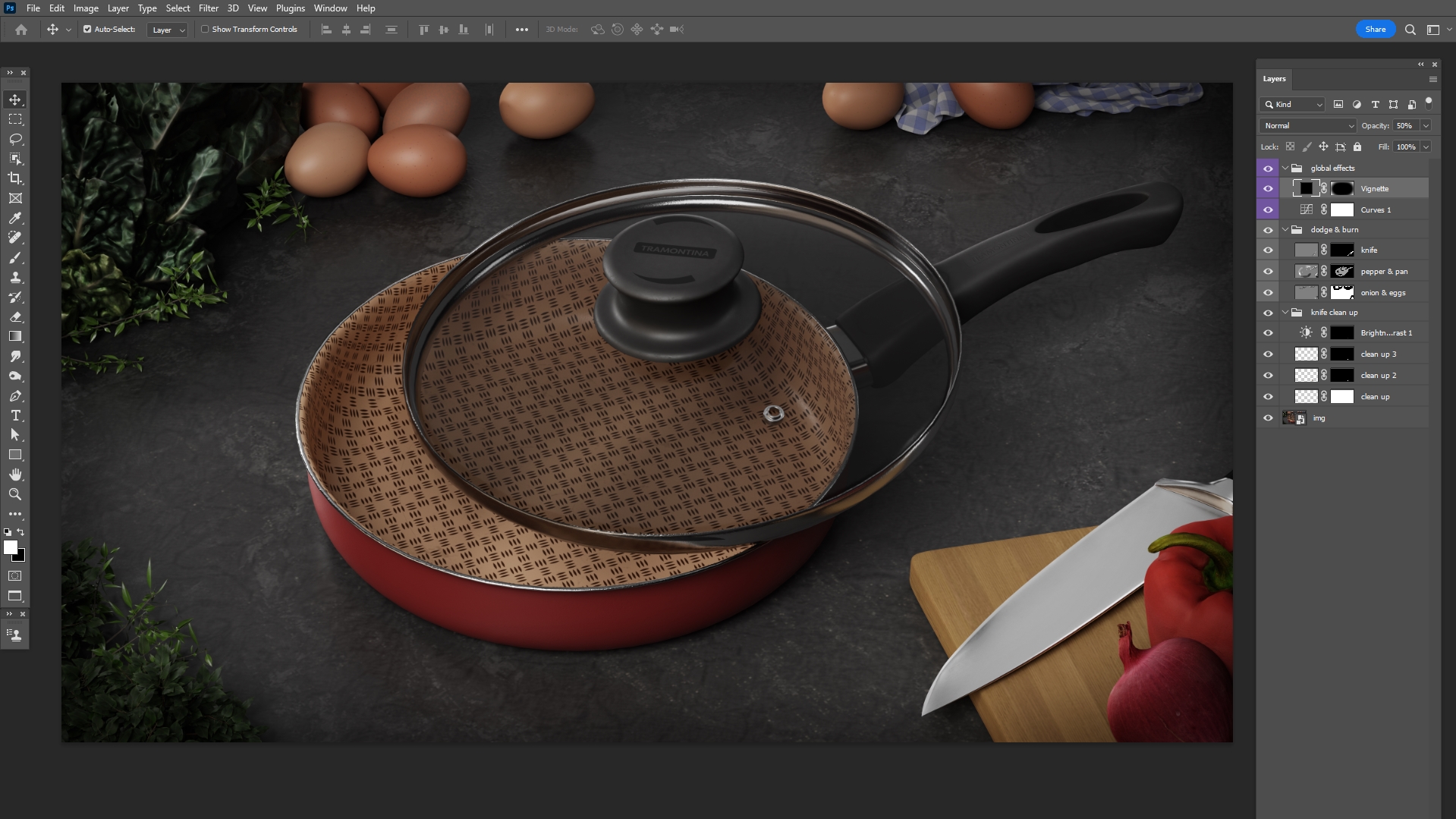The width and height of the screenshot is (1456, 819).
Task: Click the foreground color swatch
Action: pyautogui.click(x=11, y=547)
